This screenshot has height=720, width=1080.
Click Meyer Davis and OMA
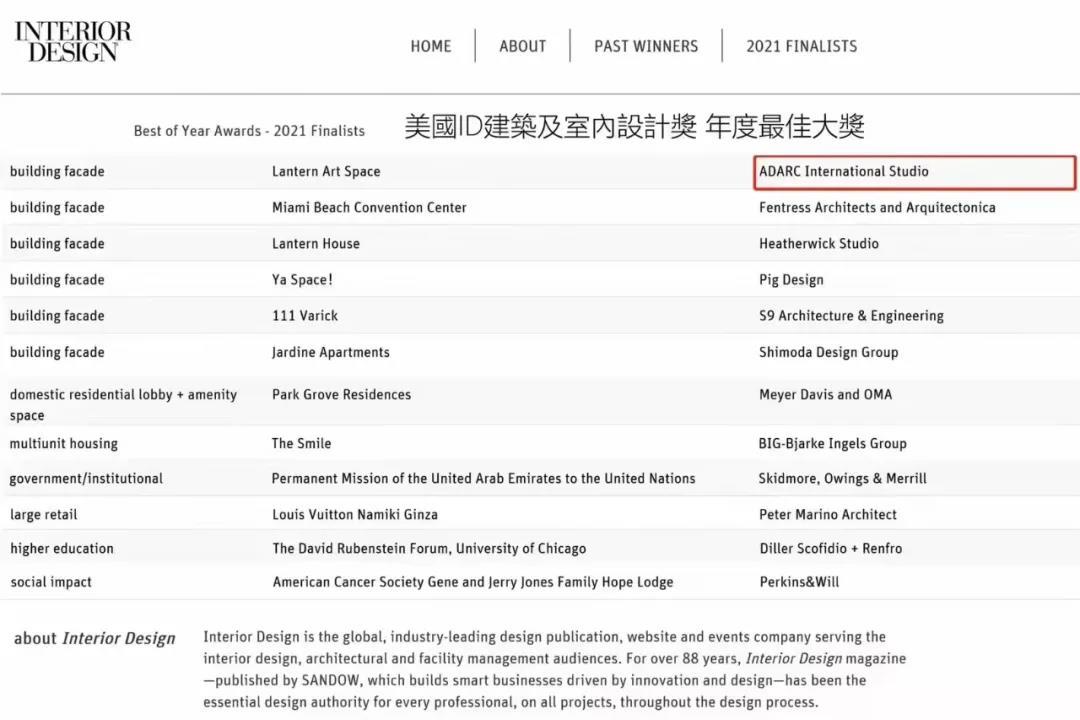(x=825, y=395)
